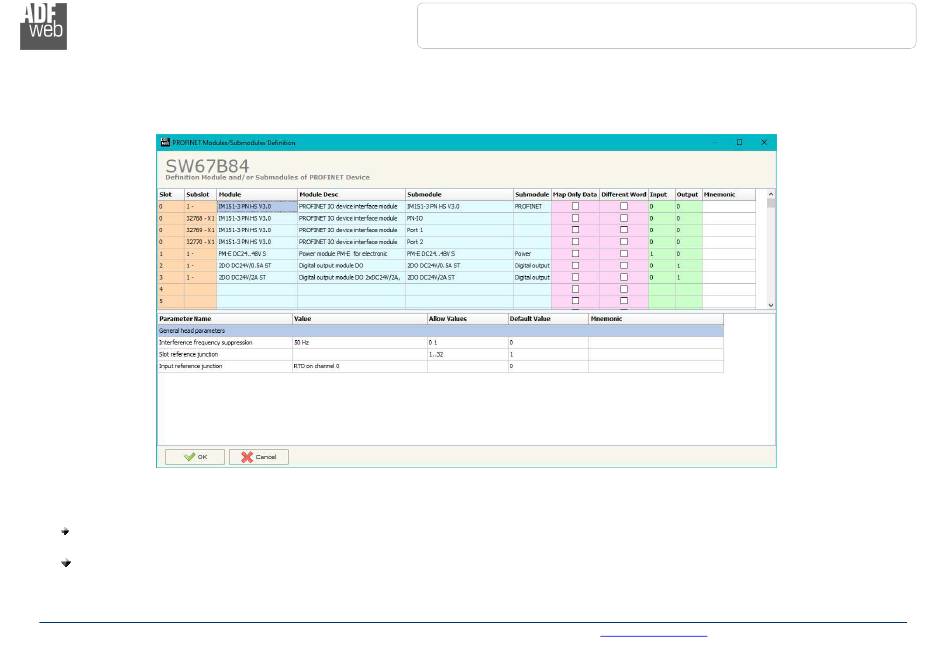Click the Port 1 submodule cell
Screen dimensions: 950x654
point(459,230)
